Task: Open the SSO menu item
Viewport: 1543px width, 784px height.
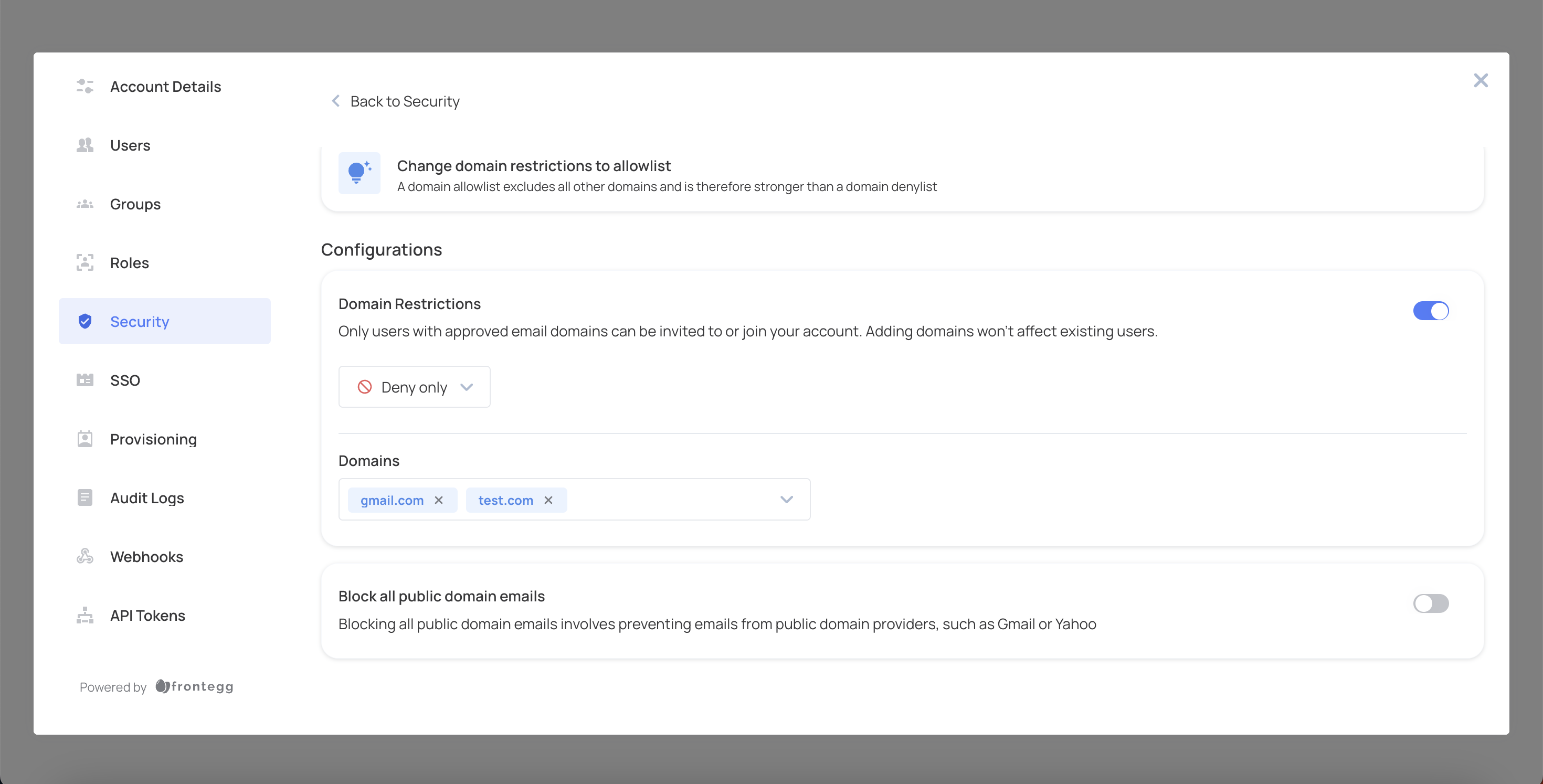Action: (x=125, y=380)
